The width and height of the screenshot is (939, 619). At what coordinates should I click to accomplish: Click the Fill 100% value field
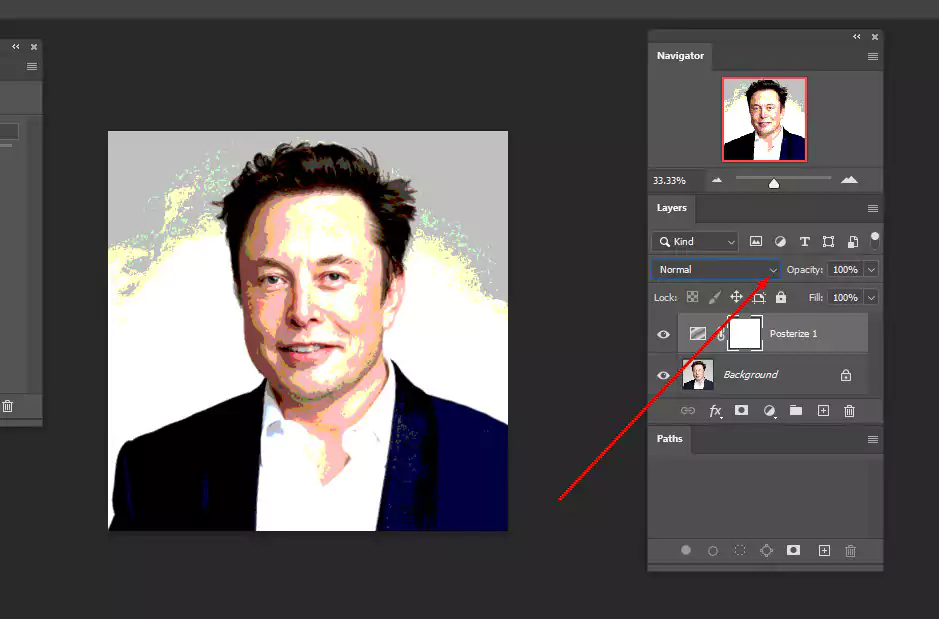click(845, 298)
